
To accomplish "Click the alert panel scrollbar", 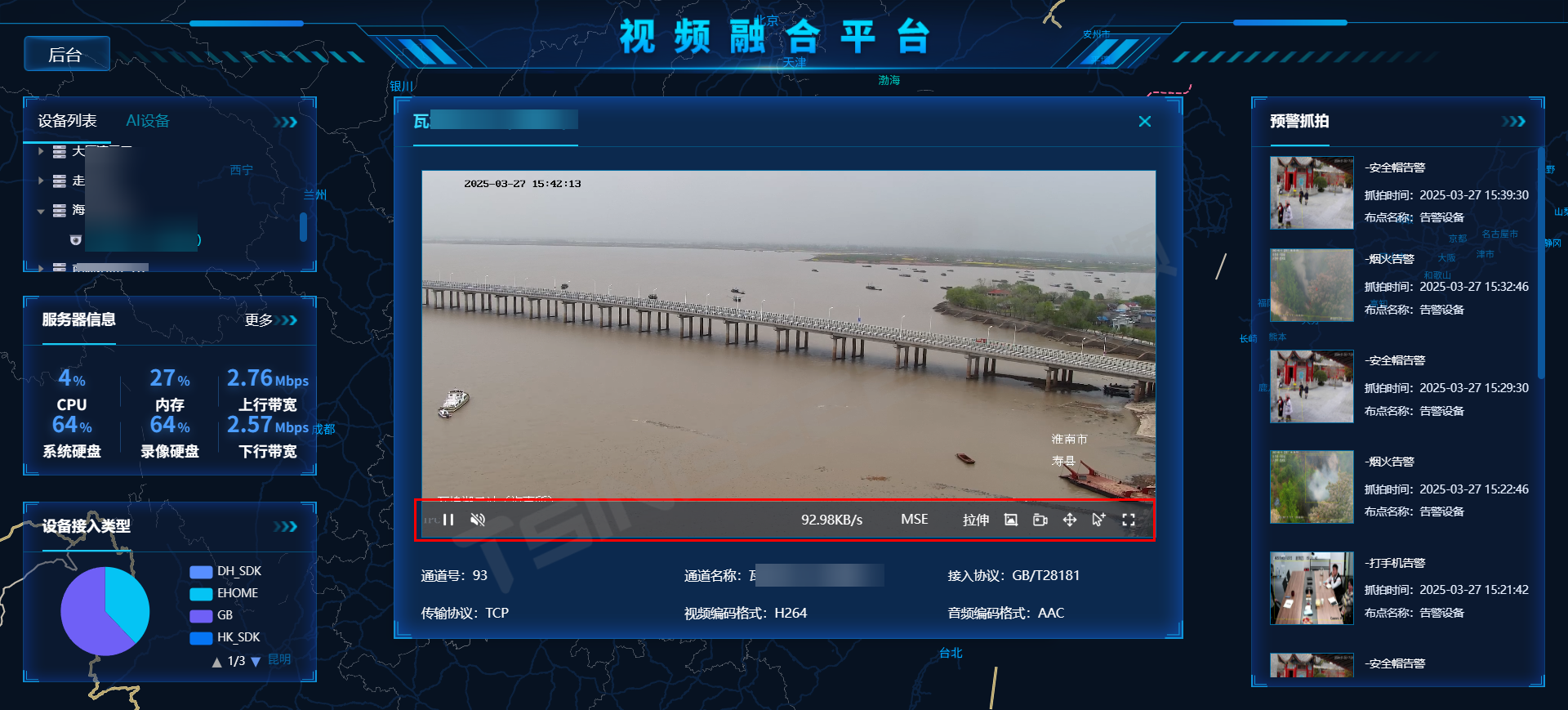I will click(x=1540, y=263).
